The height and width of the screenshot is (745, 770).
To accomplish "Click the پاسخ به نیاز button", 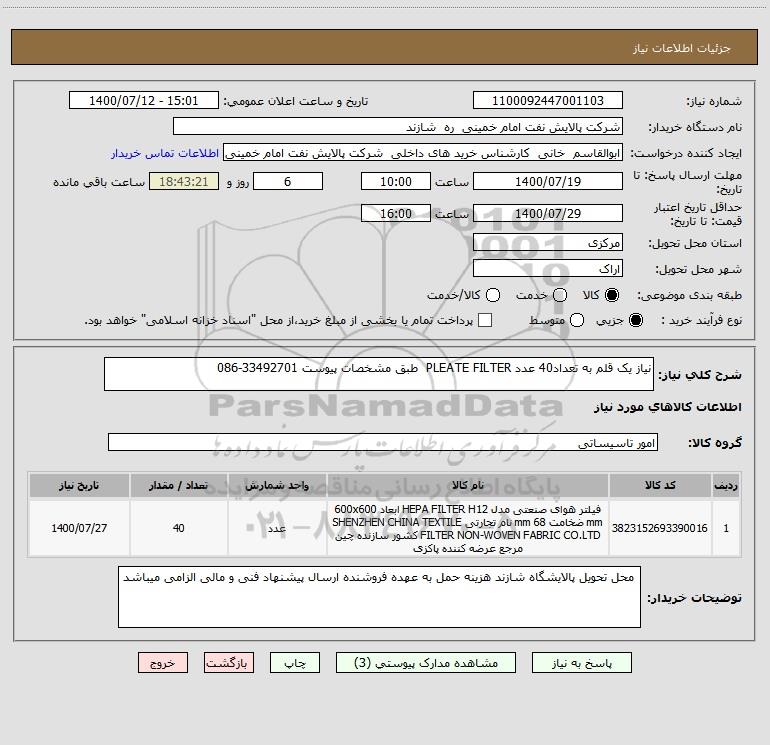I will tap(581, 662).
